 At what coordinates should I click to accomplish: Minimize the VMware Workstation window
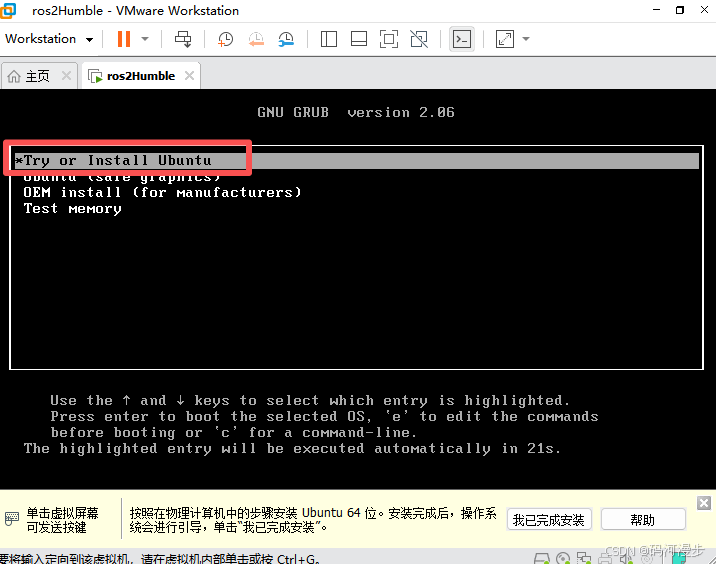click(657, 10)
